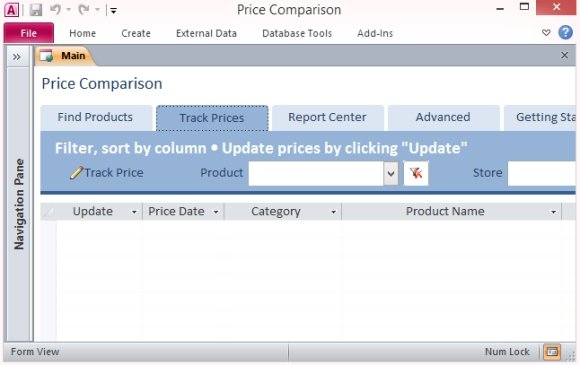The height and width of the screenshot is (365, 580).
Task: Open the Database Tools ribbon tab
Action: tap(297, 33)
